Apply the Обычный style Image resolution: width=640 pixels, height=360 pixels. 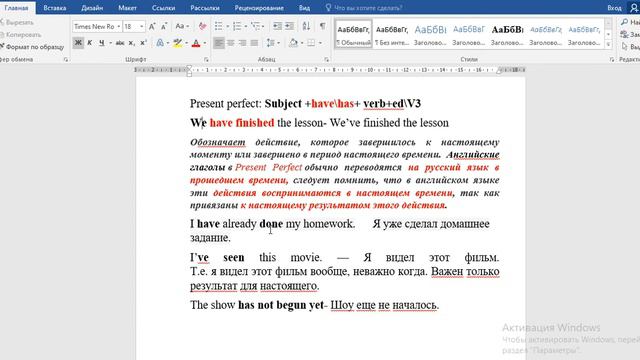coord(353,34)
